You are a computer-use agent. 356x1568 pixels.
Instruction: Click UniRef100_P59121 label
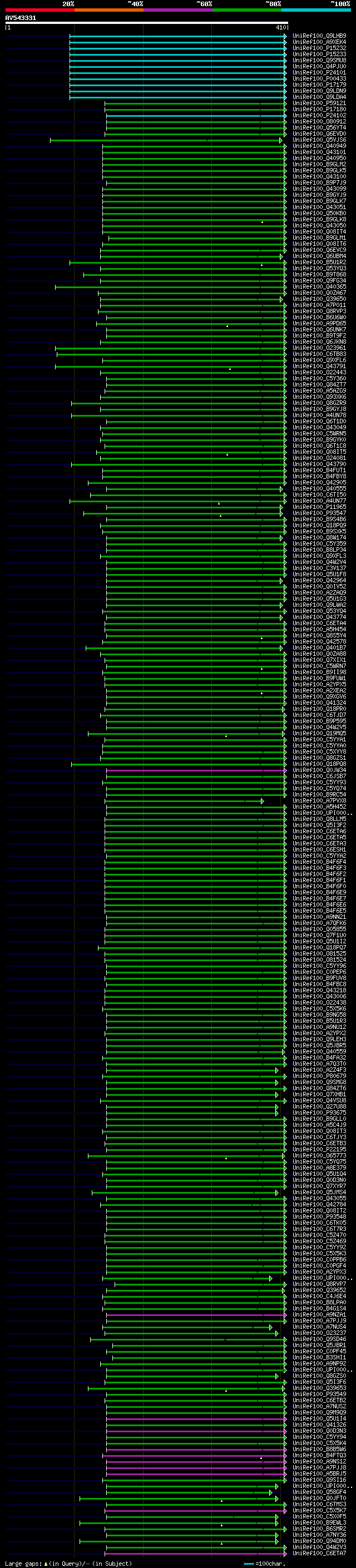(x=319, y=103)
